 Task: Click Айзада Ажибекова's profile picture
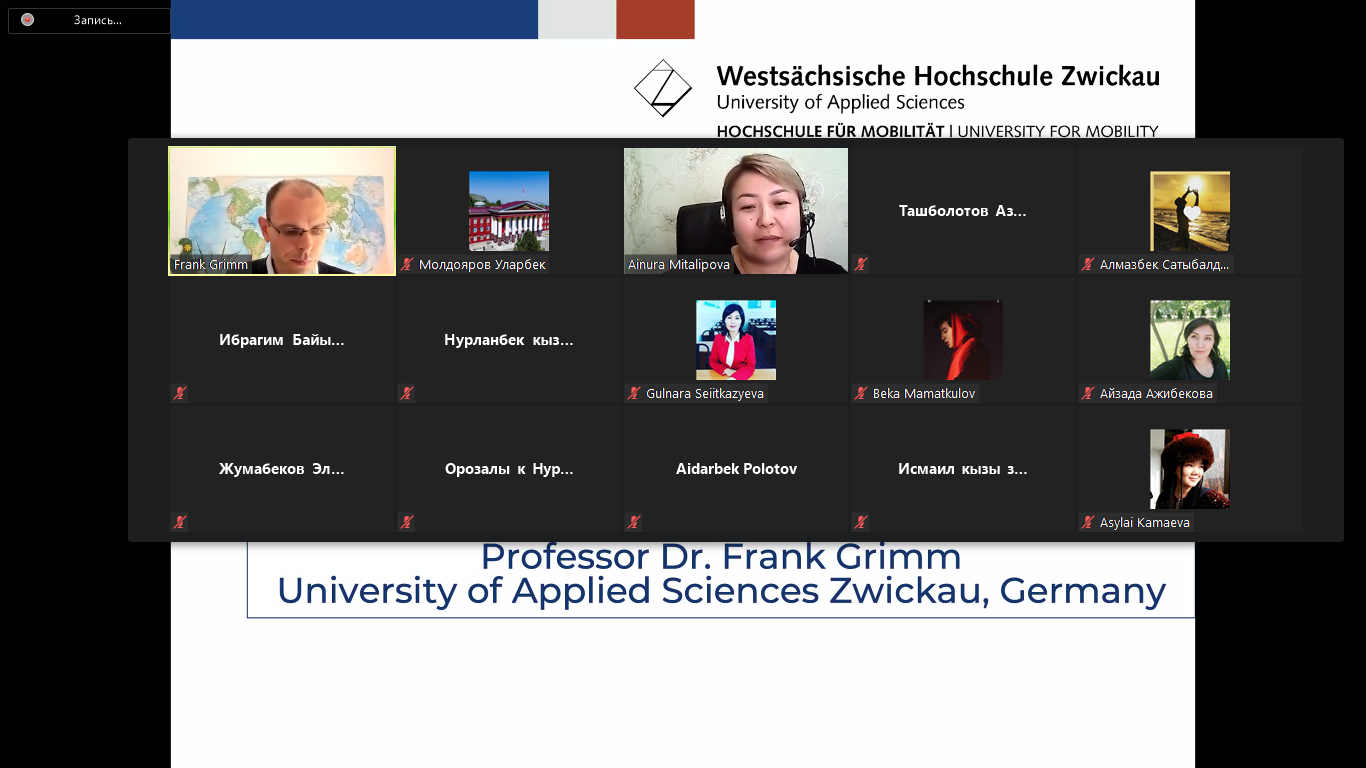coord(1190,340)
